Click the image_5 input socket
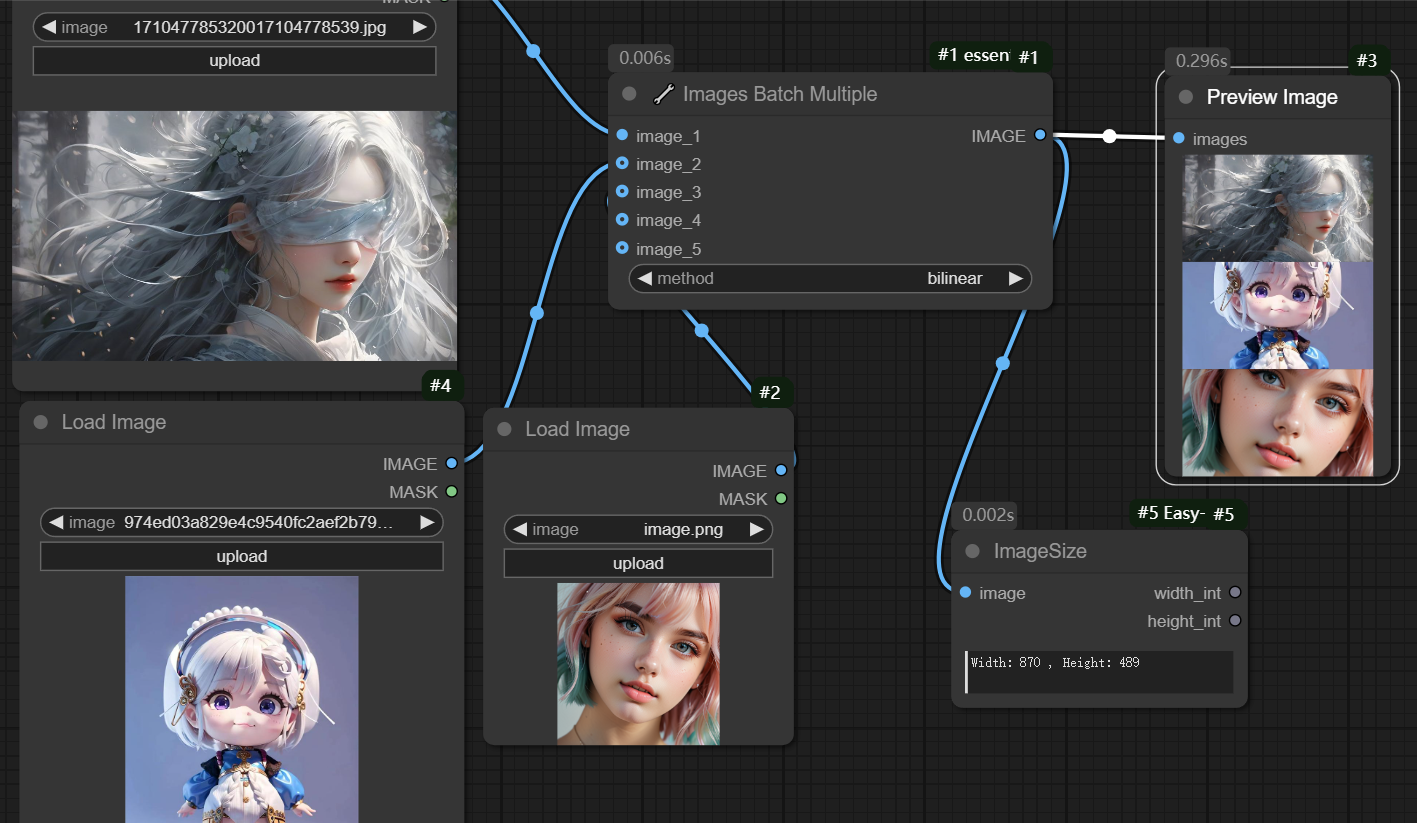The image size is (1417, 823). 623,248
